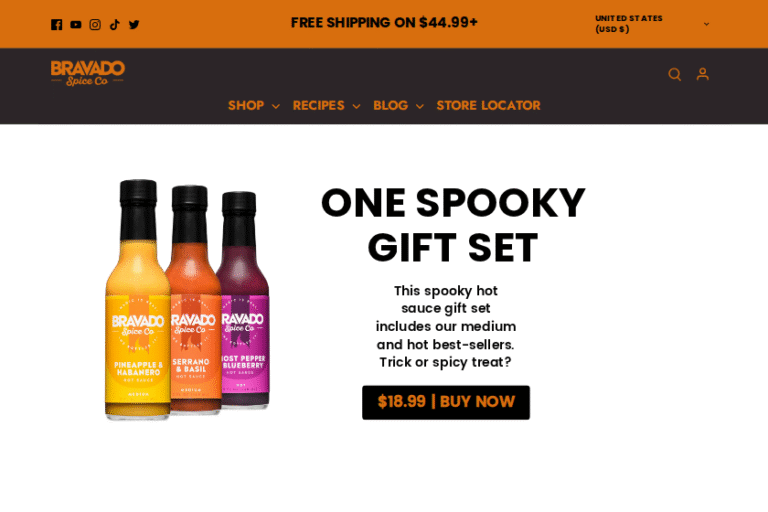Open the search magnifier icon
768x512 pixels.
674,74
